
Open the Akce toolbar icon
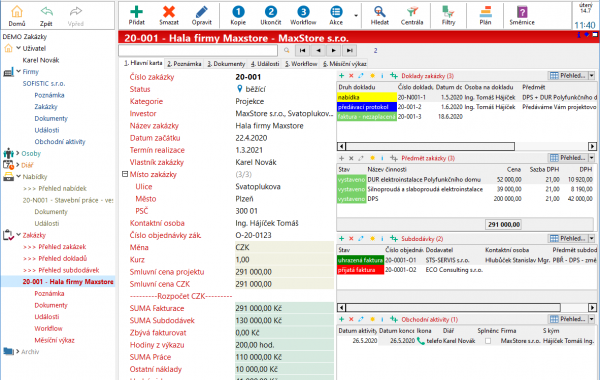336,11
